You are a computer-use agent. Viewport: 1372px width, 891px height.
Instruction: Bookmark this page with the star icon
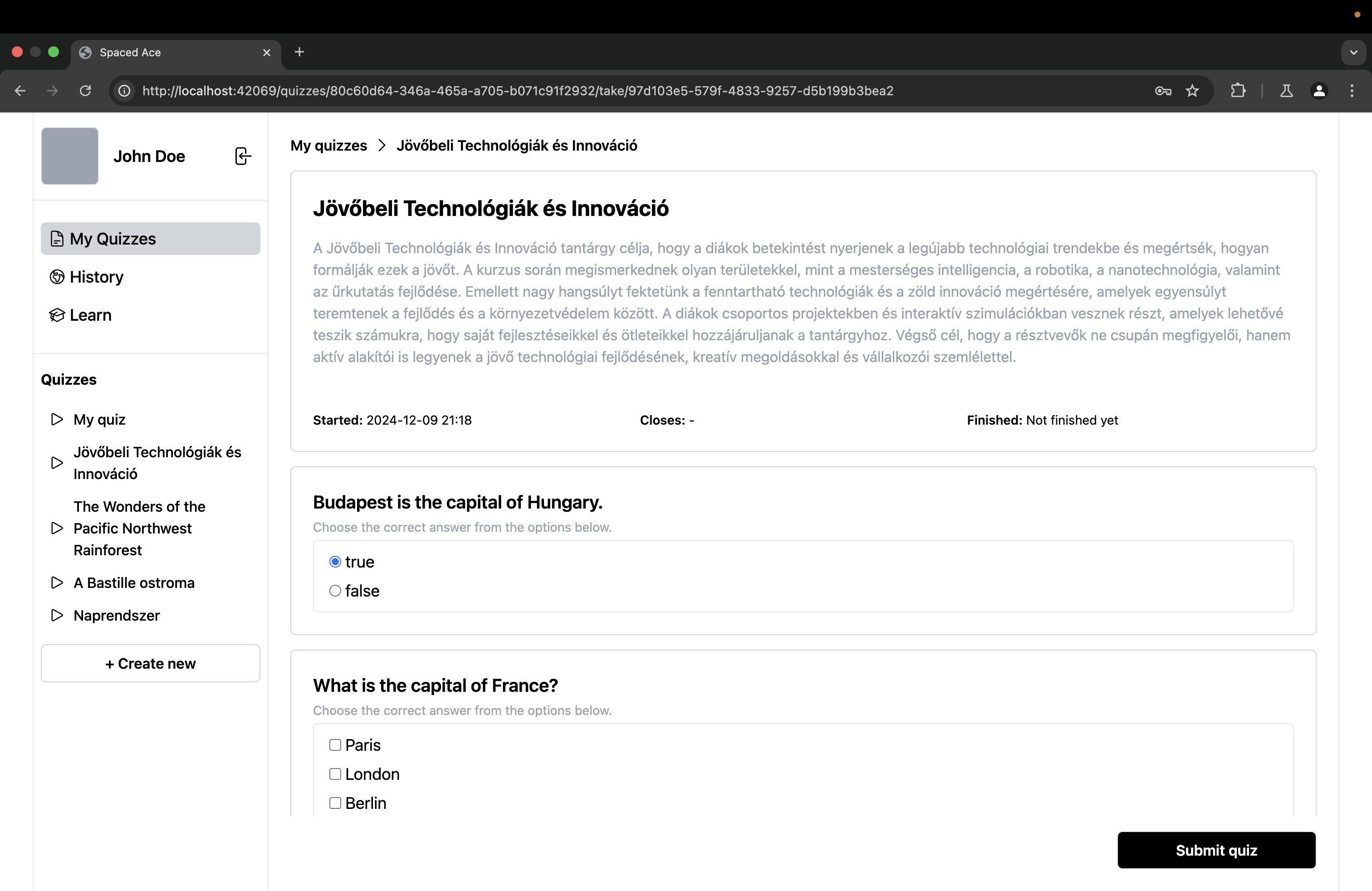1192,90
